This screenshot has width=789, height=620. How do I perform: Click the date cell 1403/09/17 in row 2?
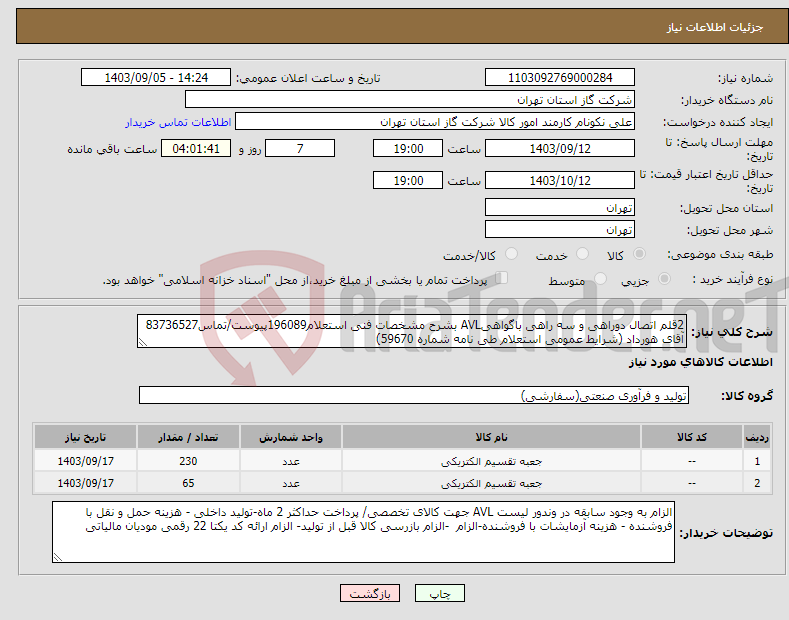click(85, 483)
